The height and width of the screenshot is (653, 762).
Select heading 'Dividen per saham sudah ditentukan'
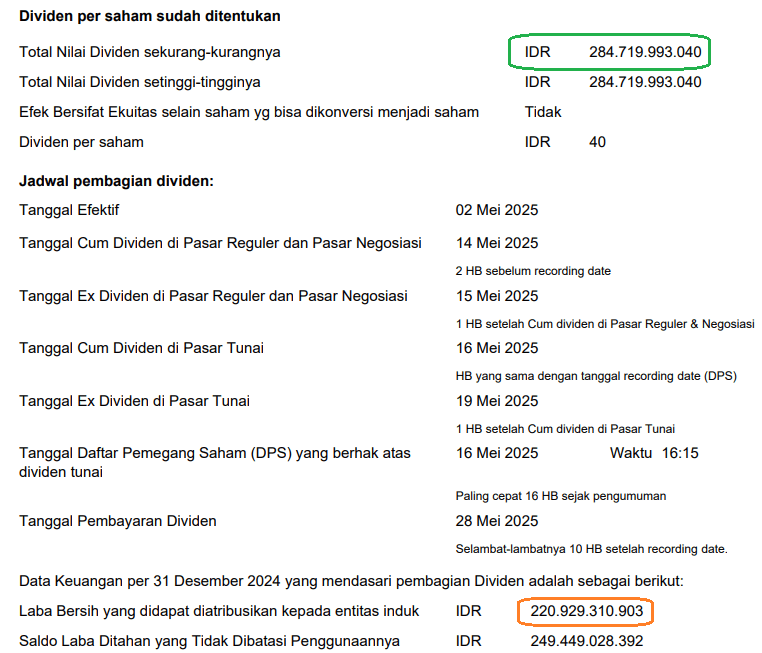(x=150, y=16)
